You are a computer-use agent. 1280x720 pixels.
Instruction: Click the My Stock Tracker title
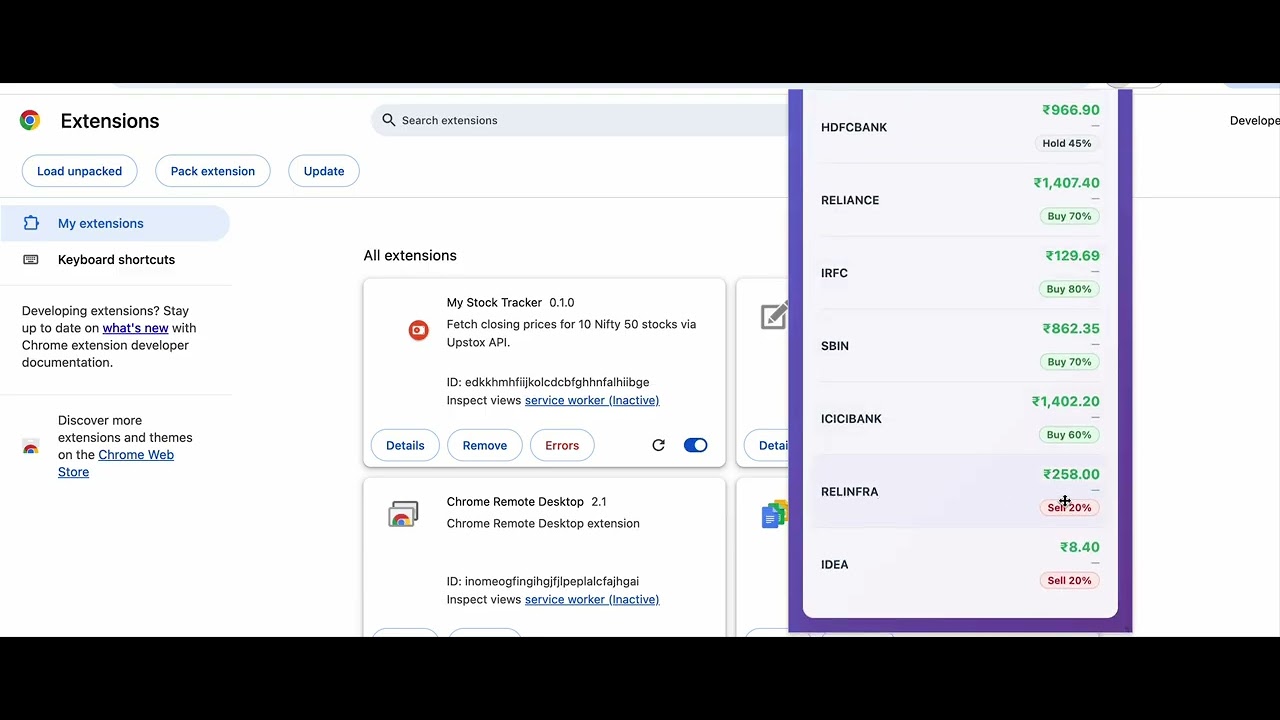coord(494,302)
